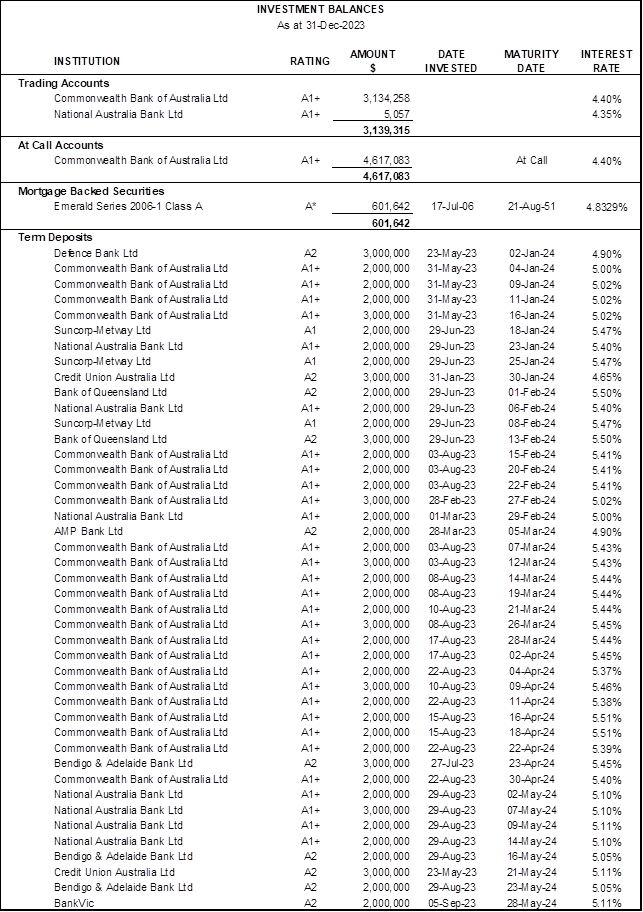The image size is (643, 912).
Task: Click the maturity date 23-May-24
Action: click(x=531, y=888)
